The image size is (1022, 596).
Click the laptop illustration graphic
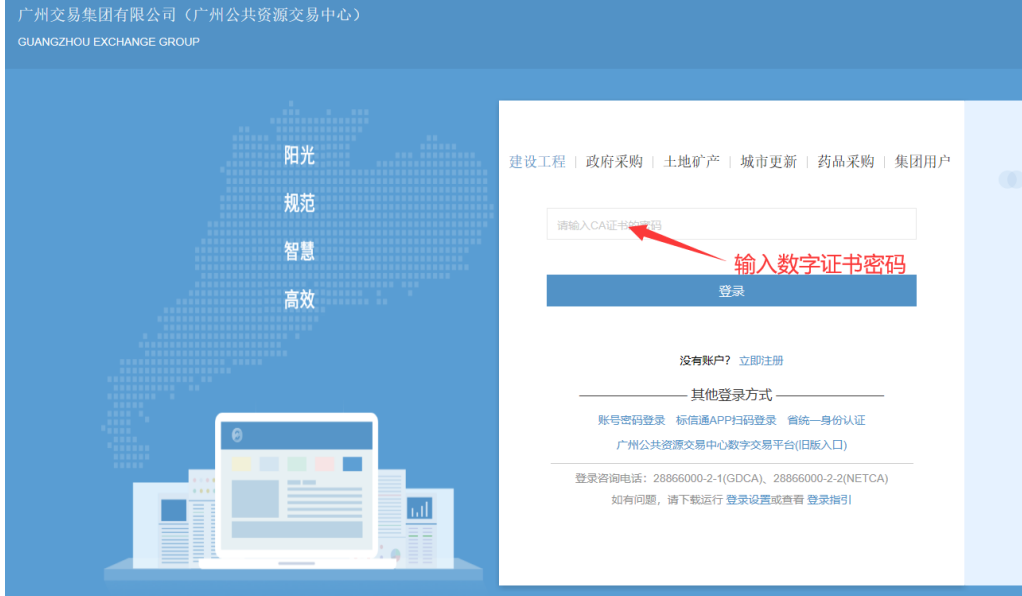point(297,490)
